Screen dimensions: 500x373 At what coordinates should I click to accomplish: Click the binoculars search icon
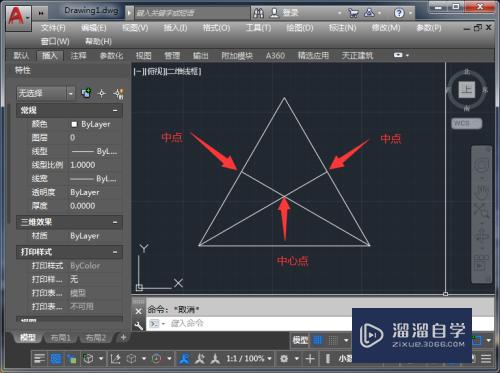pyautogui.click(x=259, y=13)
